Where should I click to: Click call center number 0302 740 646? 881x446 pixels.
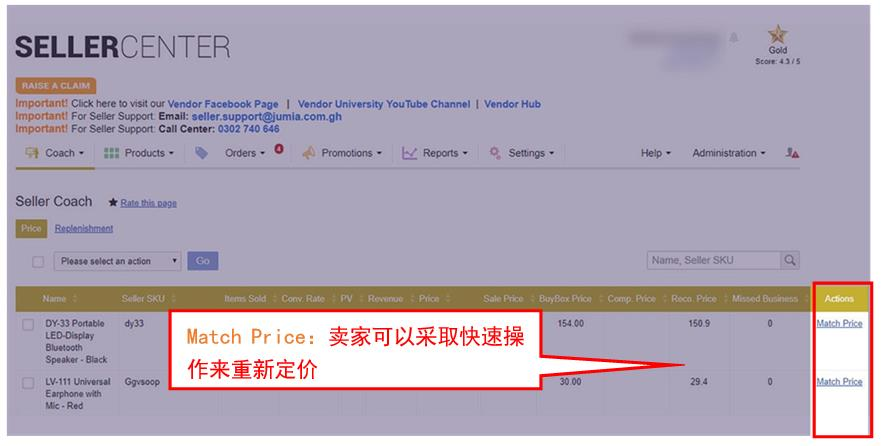click(x=248, y=129)
